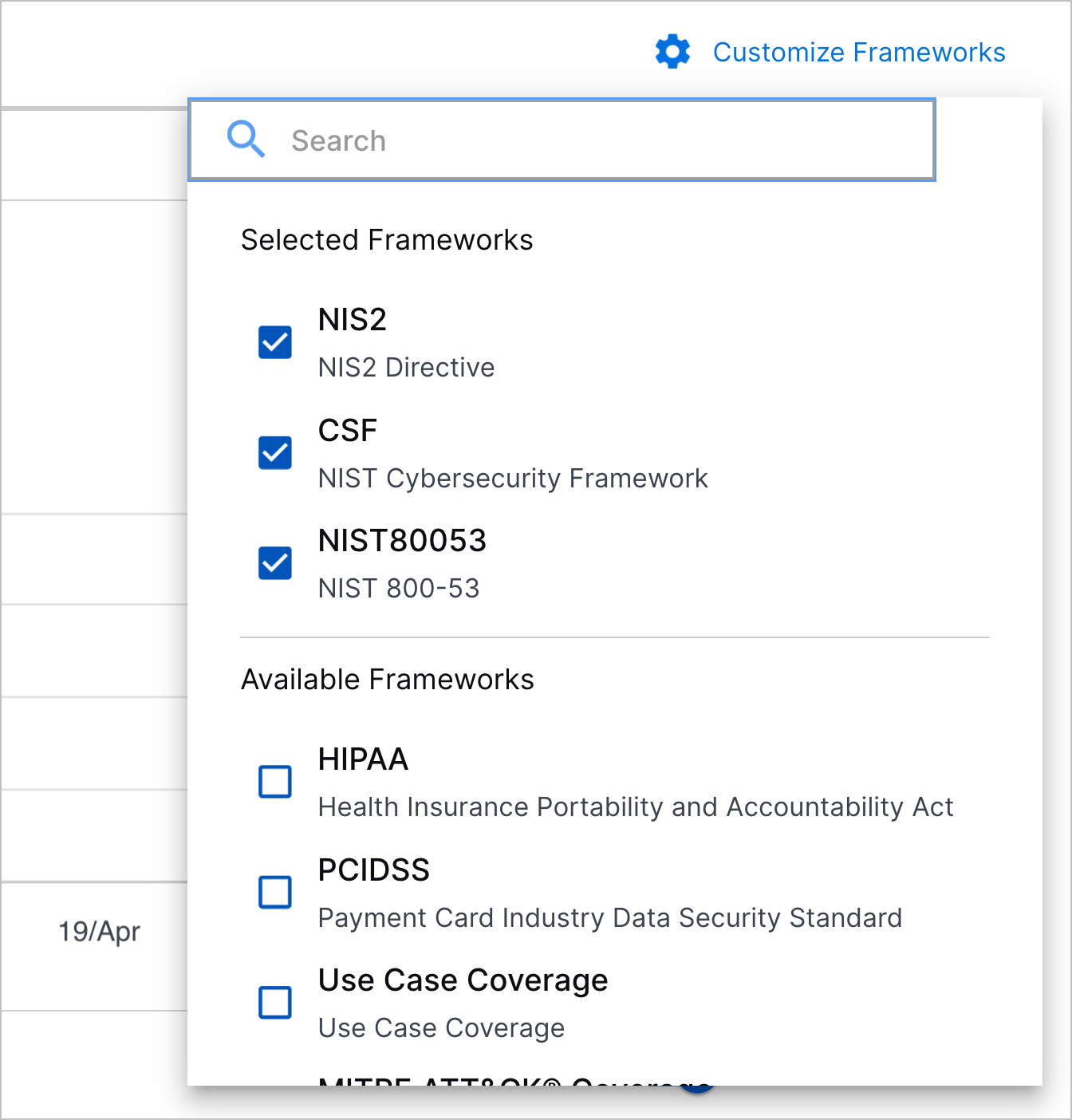Image resolution: width=1072 pixels, height=1120 pixels.
Task: Click the '19/Apr' date label
Action: 99,931
